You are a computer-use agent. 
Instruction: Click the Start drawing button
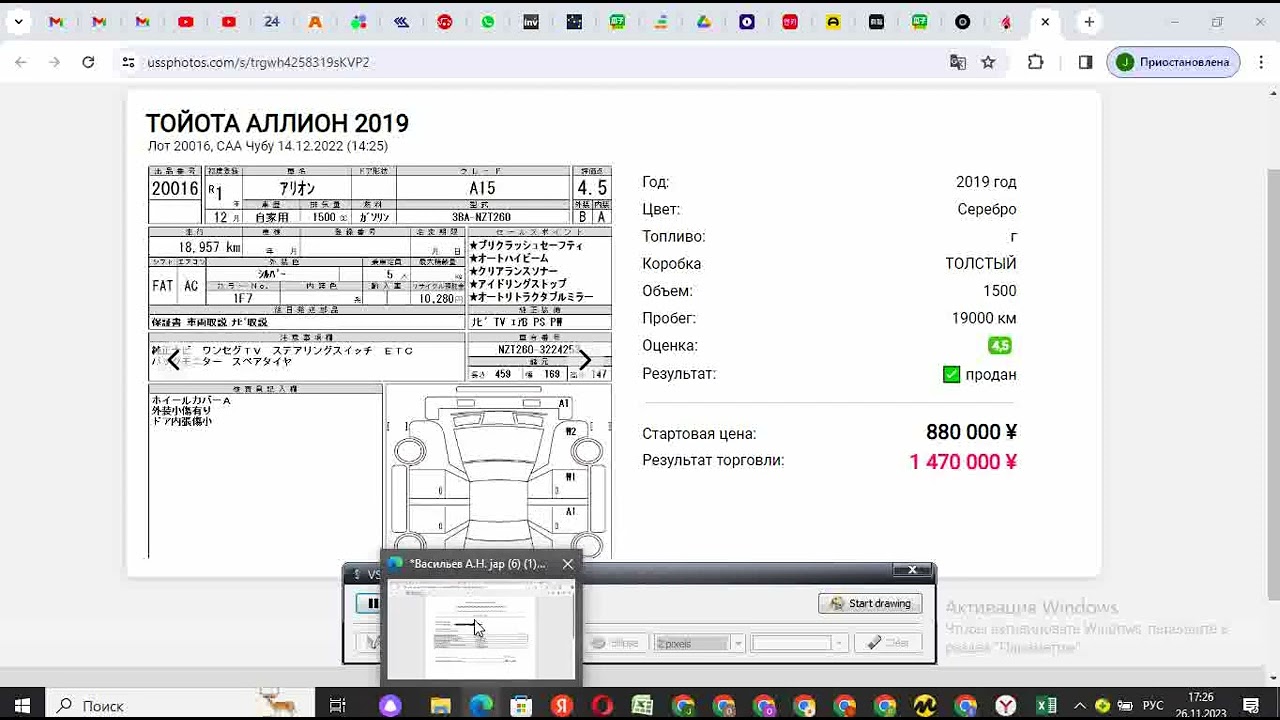point(870,603)
